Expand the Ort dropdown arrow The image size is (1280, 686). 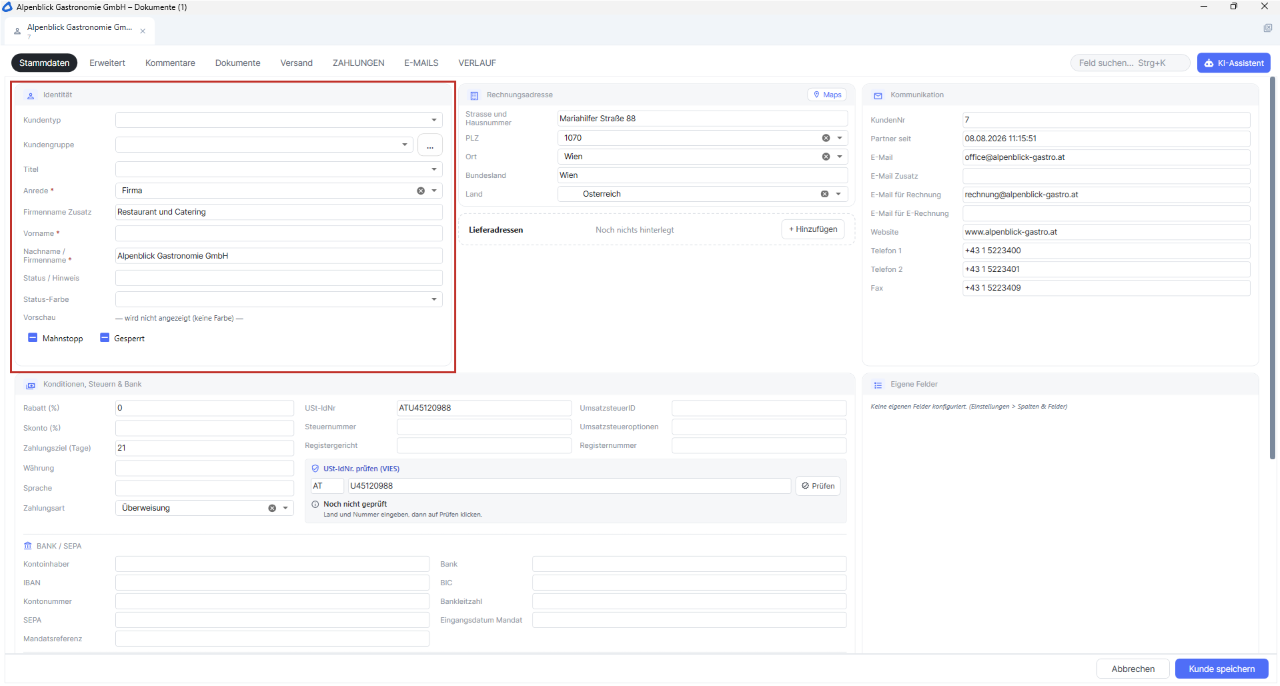click(x=840, y=157)
